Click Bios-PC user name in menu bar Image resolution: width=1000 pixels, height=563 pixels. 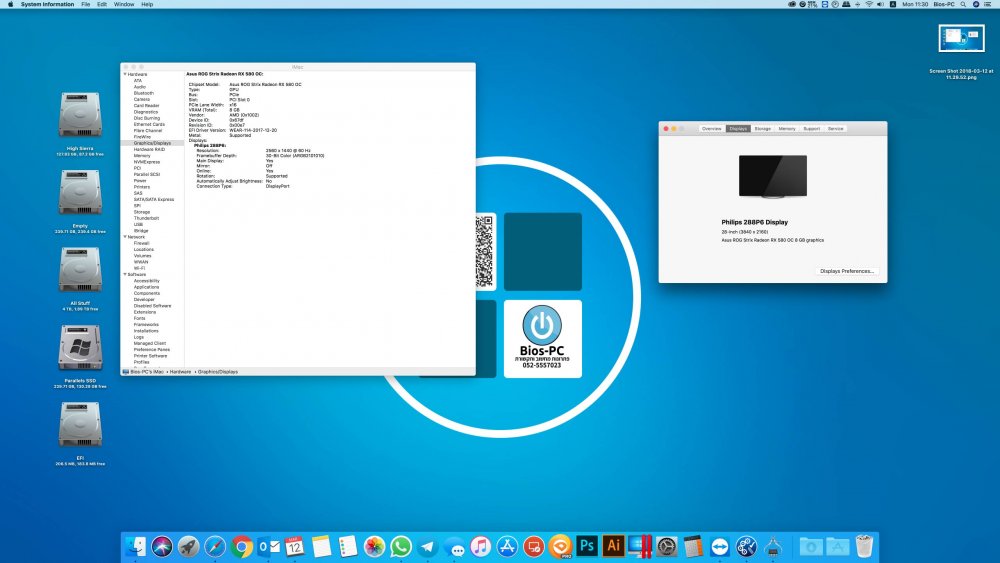[944, 4]
